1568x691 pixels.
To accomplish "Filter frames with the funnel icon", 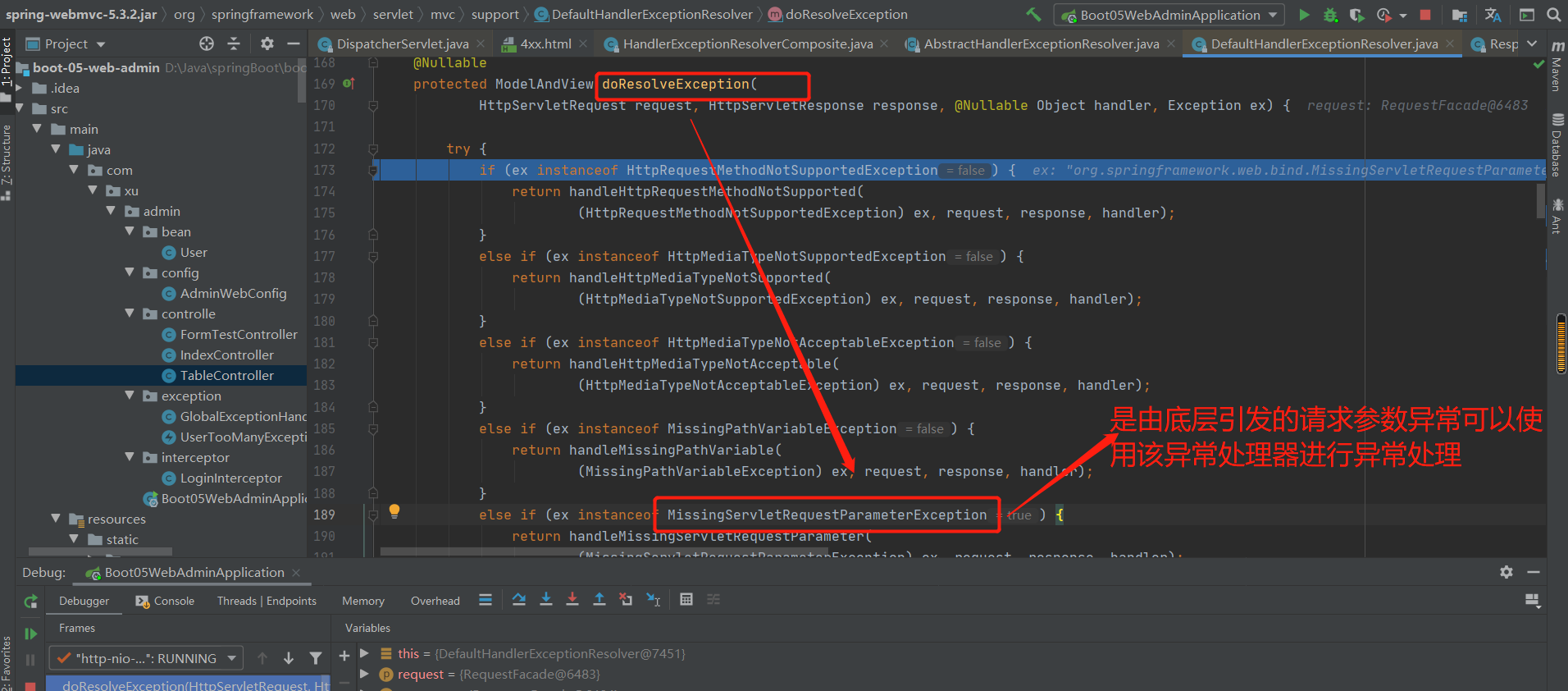I will (316, 658).
